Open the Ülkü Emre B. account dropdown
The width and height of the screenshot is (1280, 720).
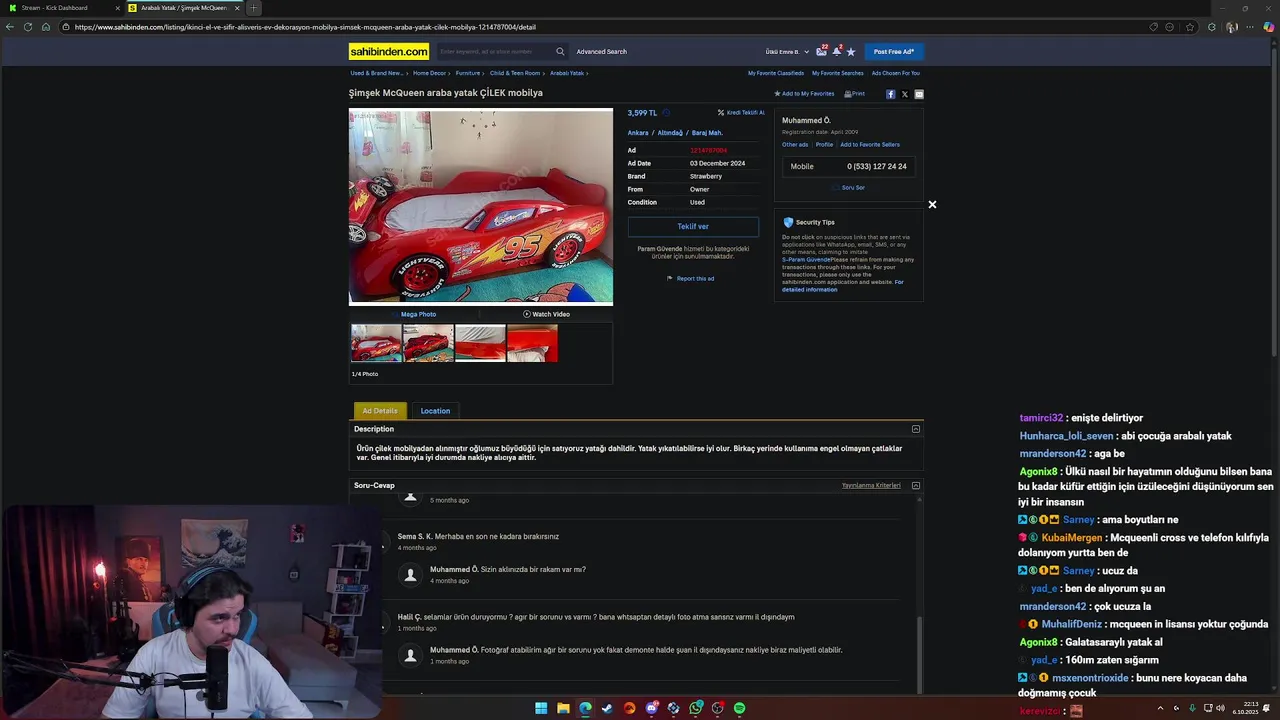[787, 52]
